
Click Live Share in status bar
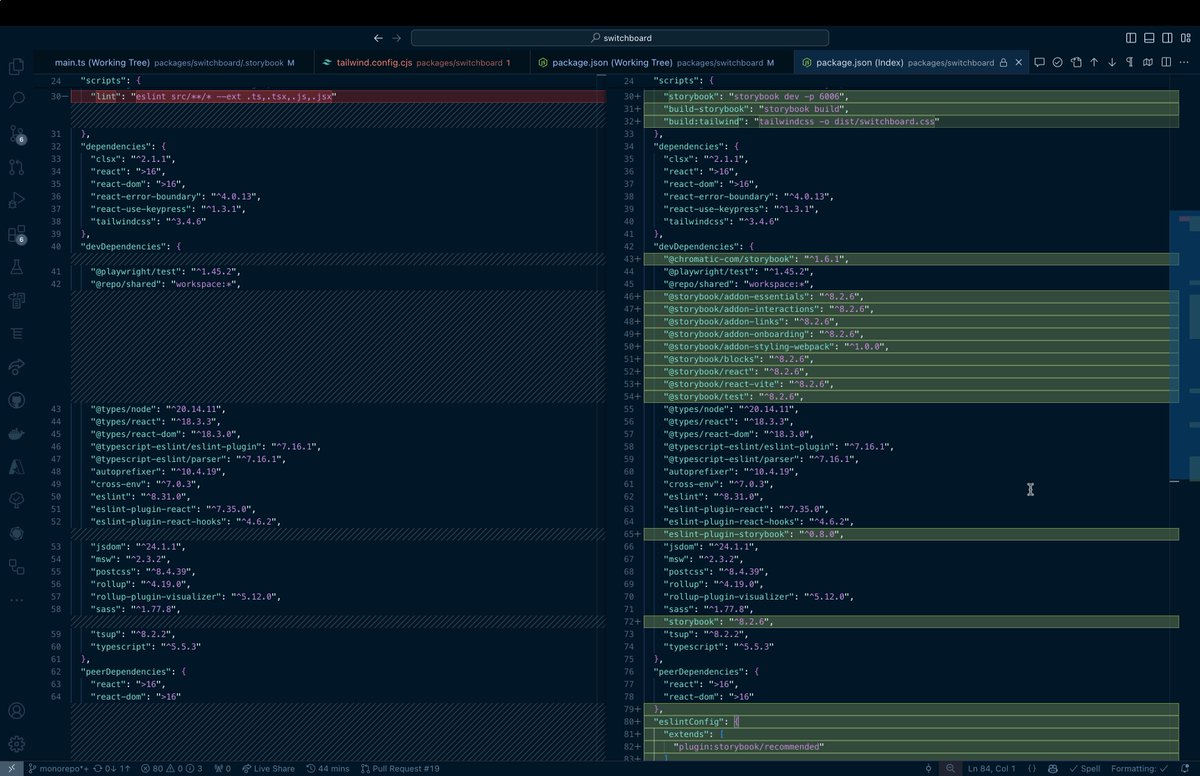tap(268, 768)
